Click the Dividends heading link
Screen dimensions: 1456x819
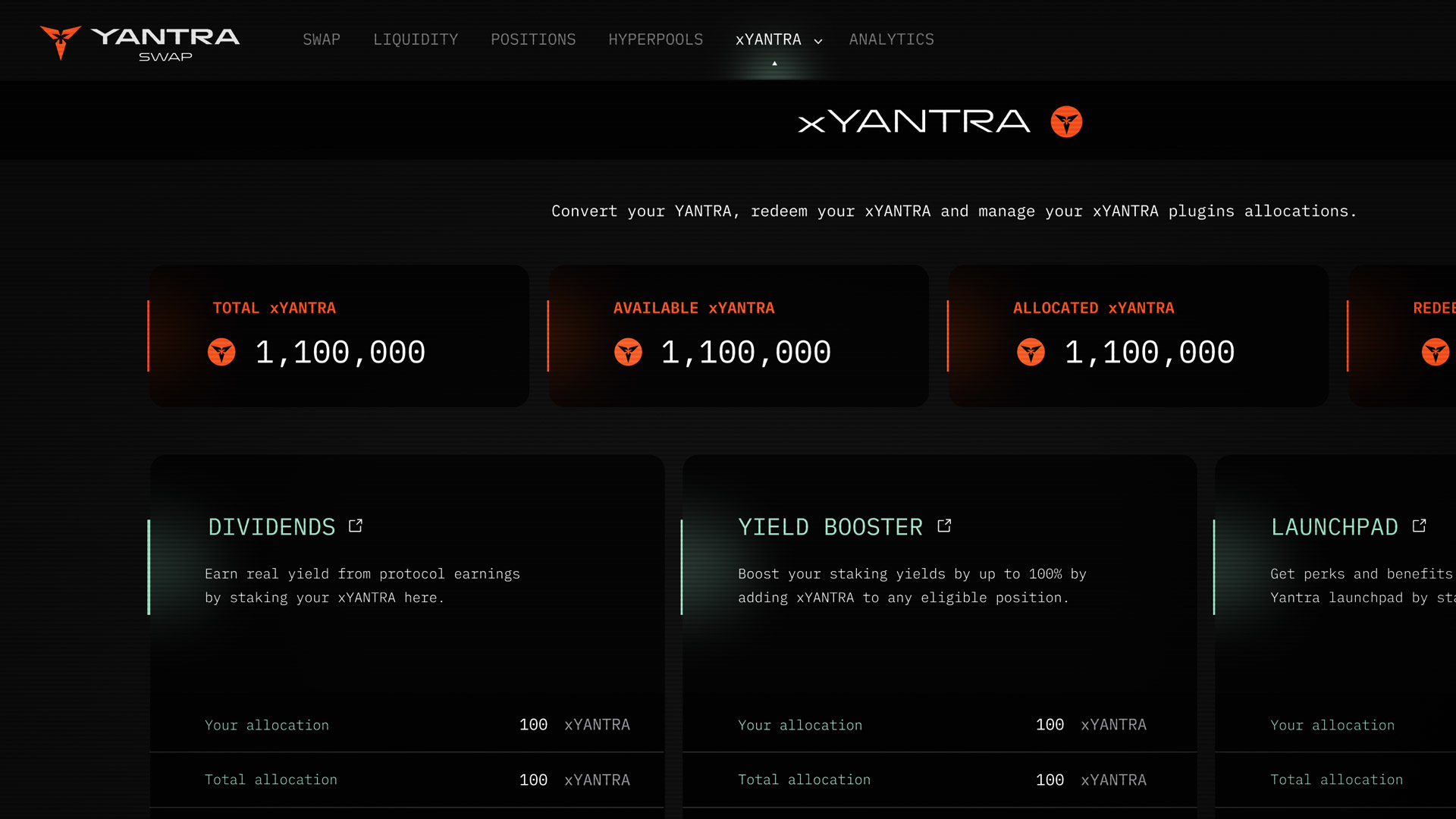click(271, 527)
